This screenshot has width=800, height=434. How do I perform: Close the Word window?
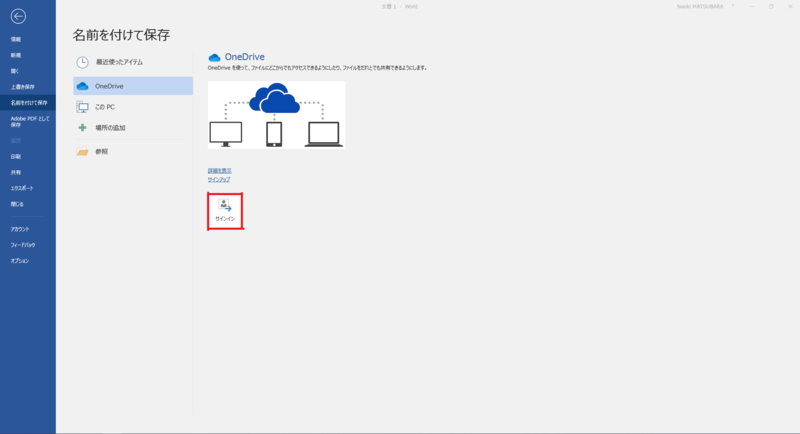click(x=790, y=7)
